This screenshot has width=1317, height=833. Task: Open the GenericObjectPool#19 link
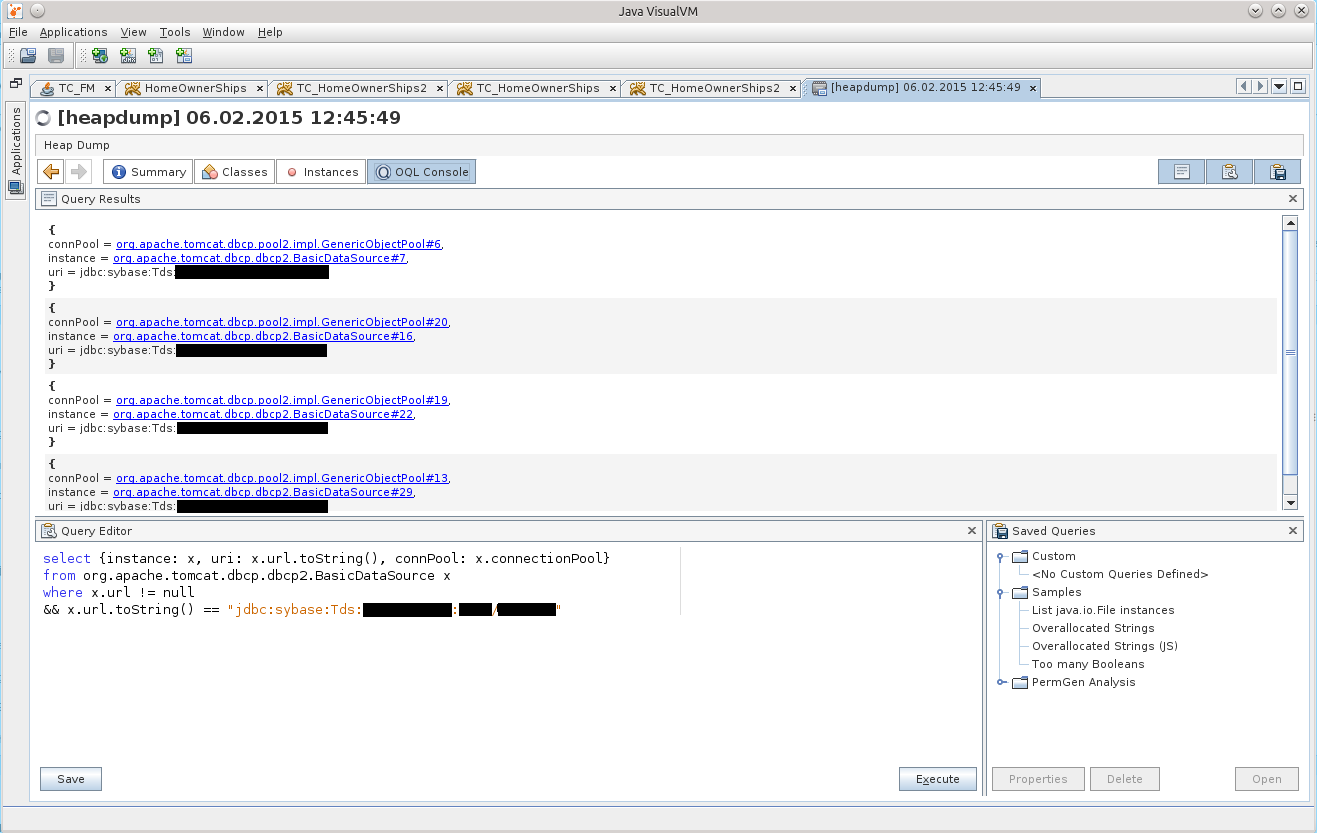282,400
